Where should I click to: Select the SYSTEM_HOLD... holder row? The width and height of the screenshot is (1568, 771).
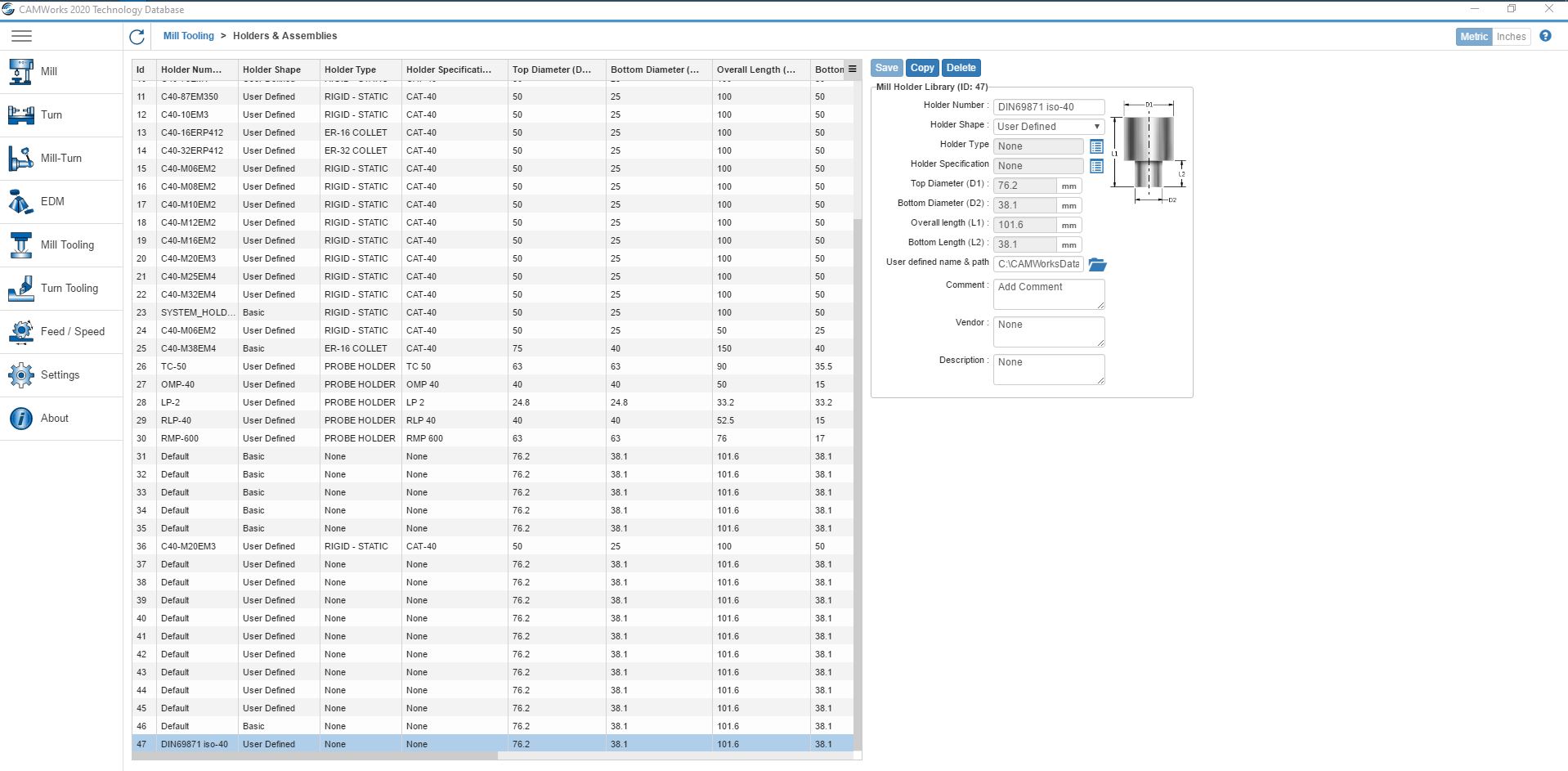click(x=492, y=312)
